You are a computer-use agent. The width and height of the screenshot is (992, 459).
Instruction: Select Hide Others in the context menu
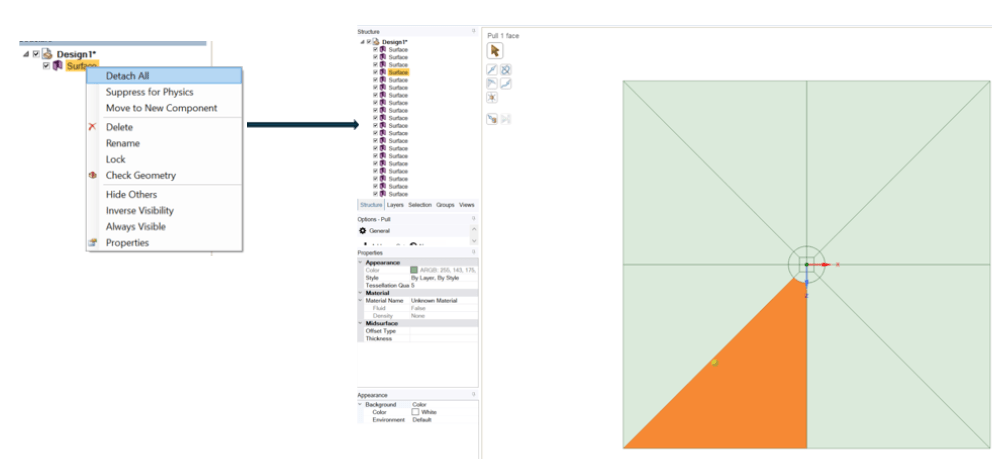(131, 194)
